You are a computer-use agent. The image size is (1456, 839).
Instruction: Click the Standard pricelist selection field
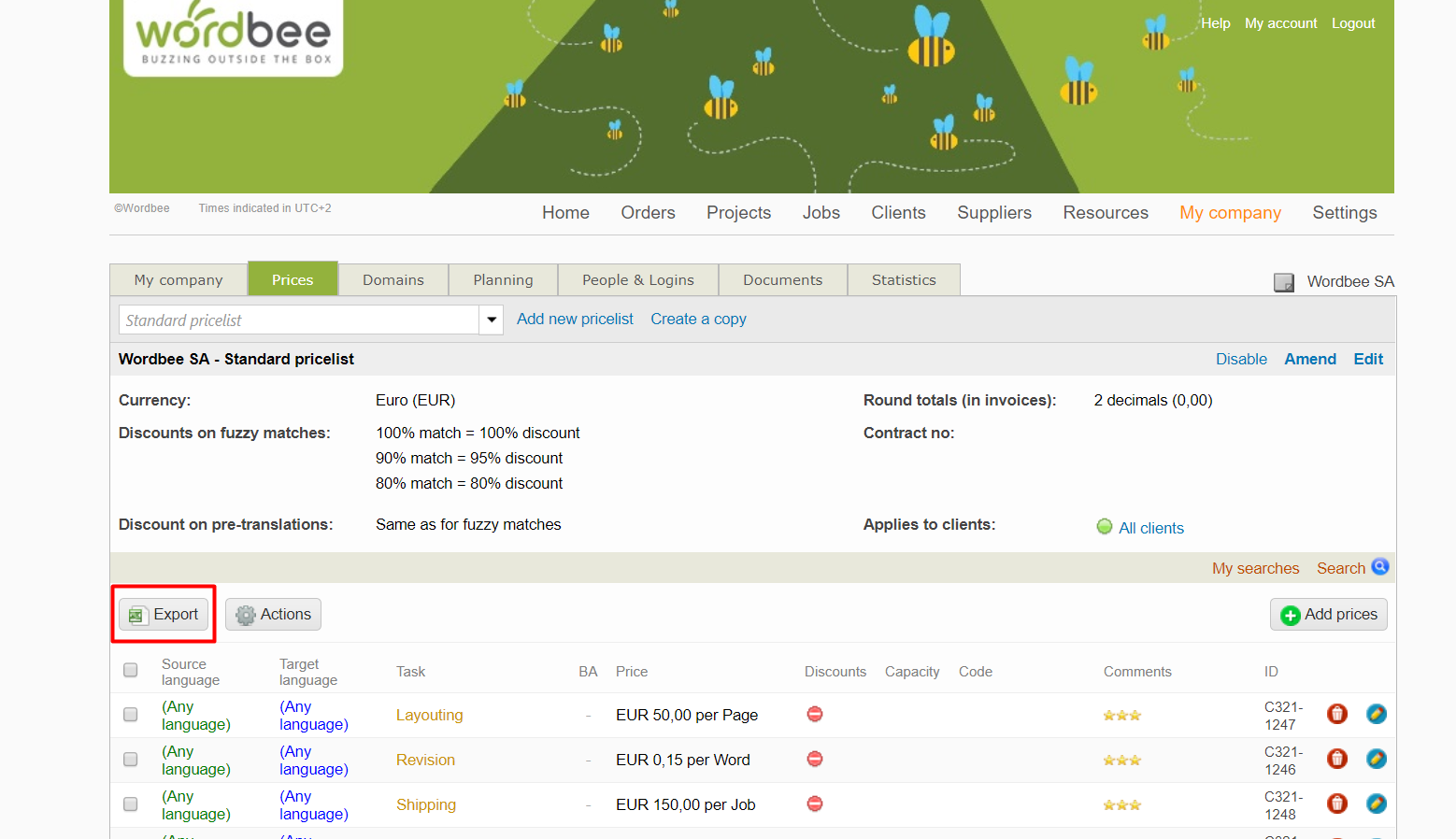point(299,320)
